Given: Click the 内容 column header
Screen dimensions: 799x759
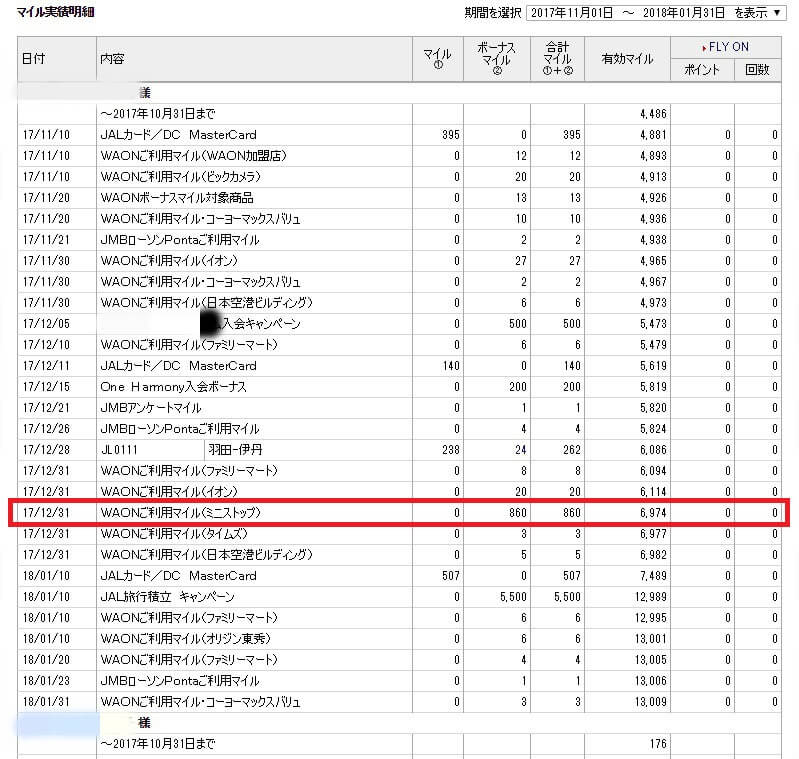Looking at the screenshot, I should click(x=113, y=59).
